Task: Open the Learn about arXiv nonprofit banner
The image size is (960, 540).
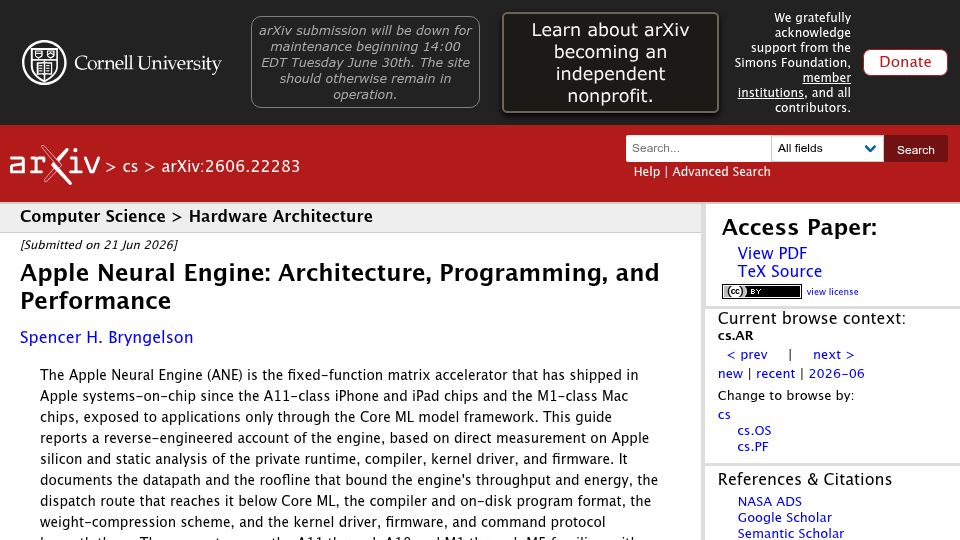Action: click(x=610, y=62)
